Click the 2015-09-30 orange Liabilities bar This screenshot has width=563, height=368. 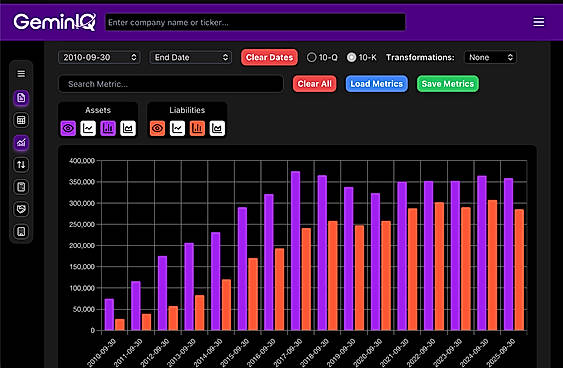(x=253, y=294)
